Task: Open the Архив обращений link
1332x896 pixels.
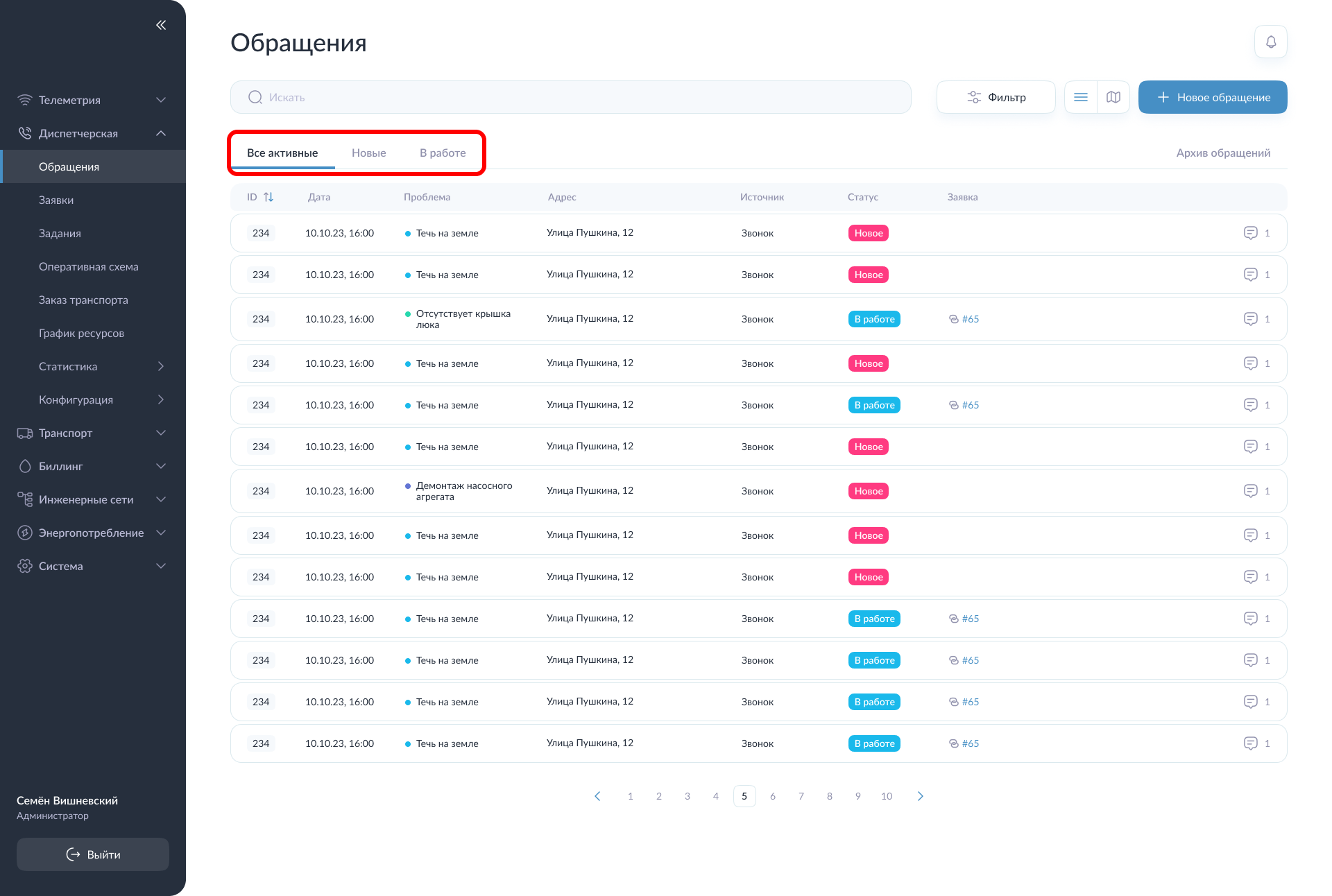Action: point(1223,153)
